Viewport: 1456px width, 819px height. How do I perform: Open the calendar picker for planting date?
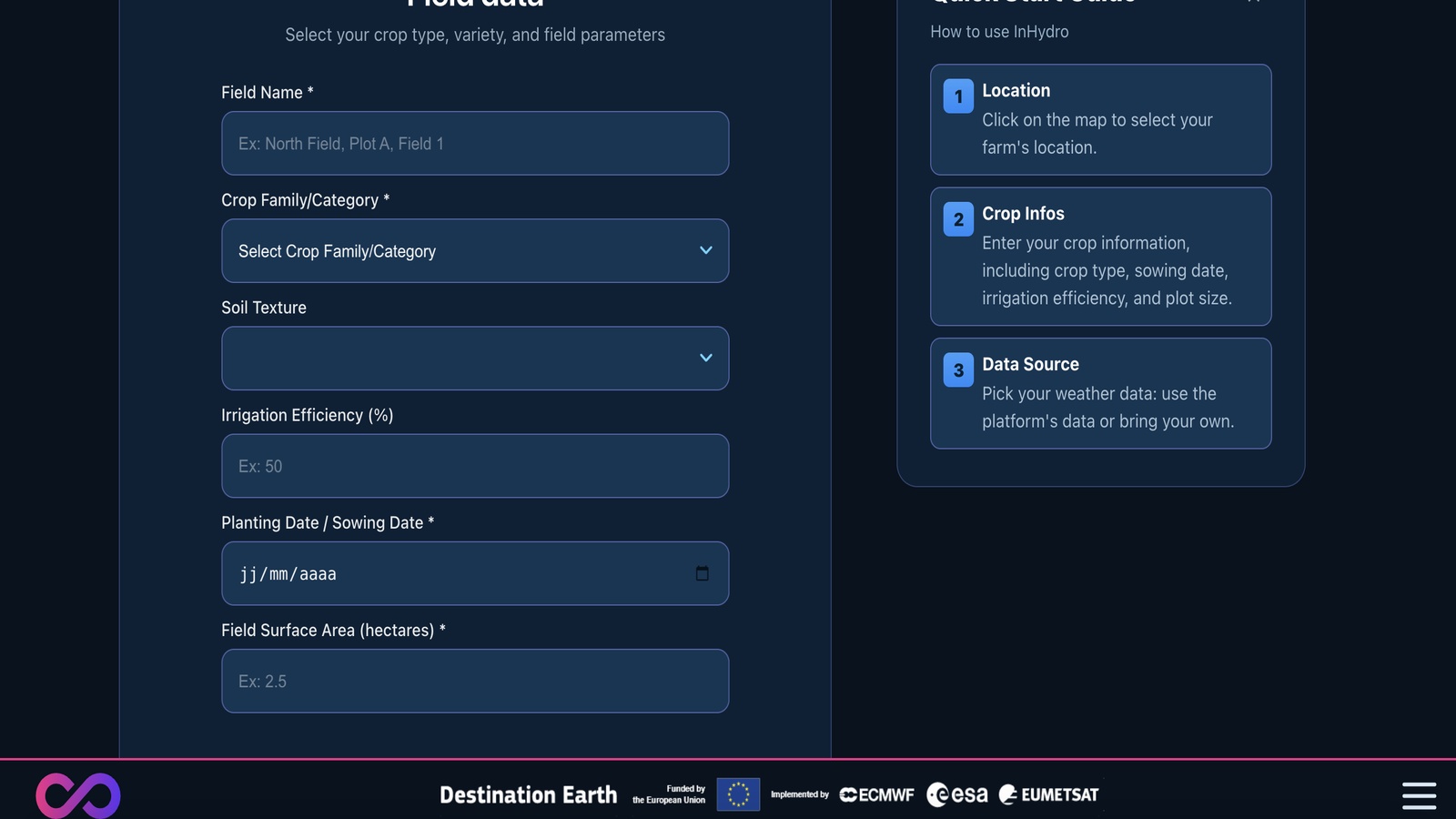702,573
